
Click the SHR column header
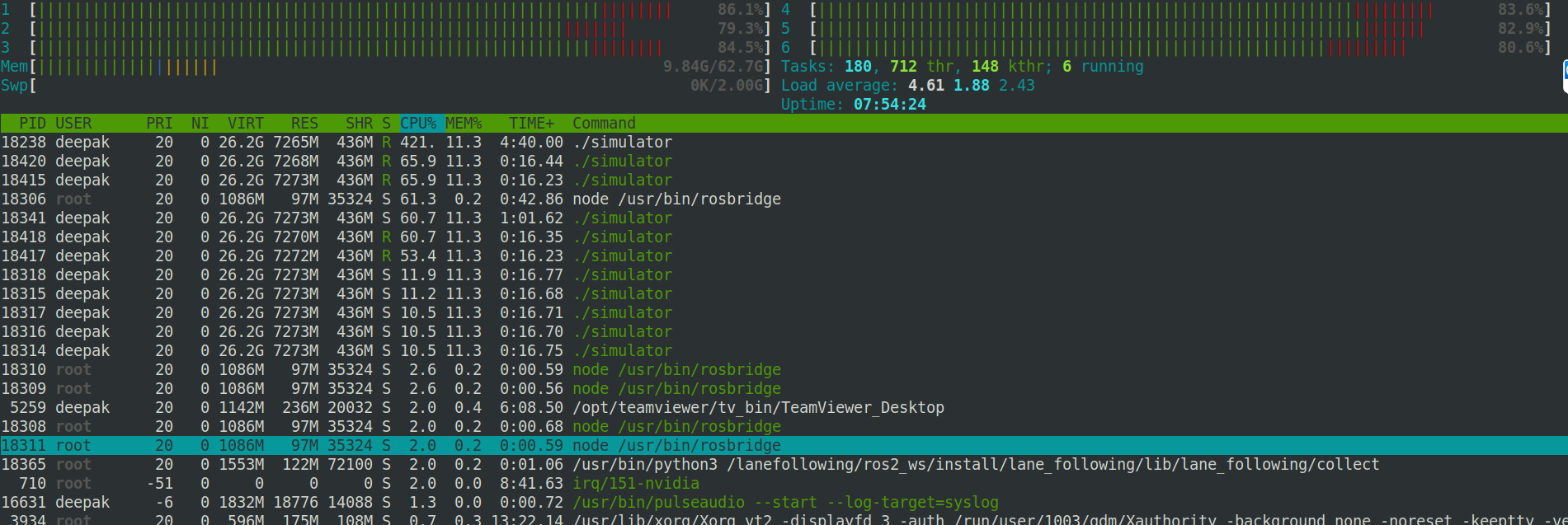360,124
